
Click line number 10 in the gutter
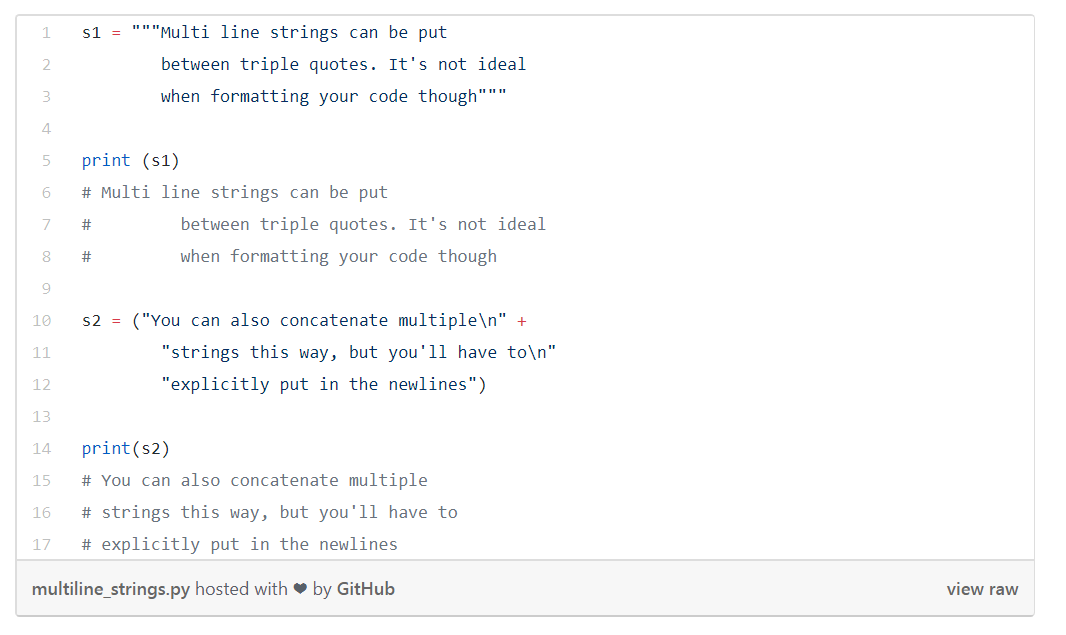pos(42,320)
